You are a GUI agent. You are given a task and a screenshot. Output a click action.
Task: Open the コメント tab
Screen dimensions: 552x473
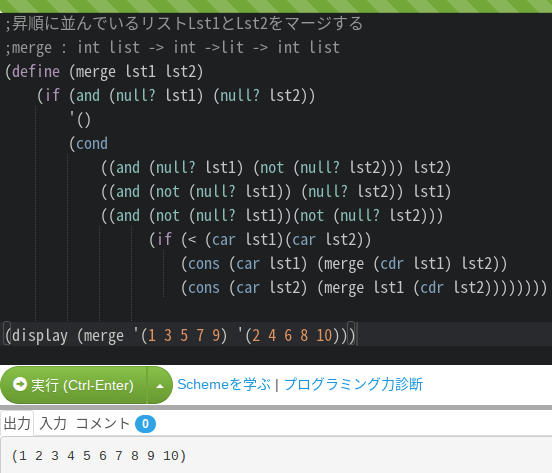click(103, 423)
